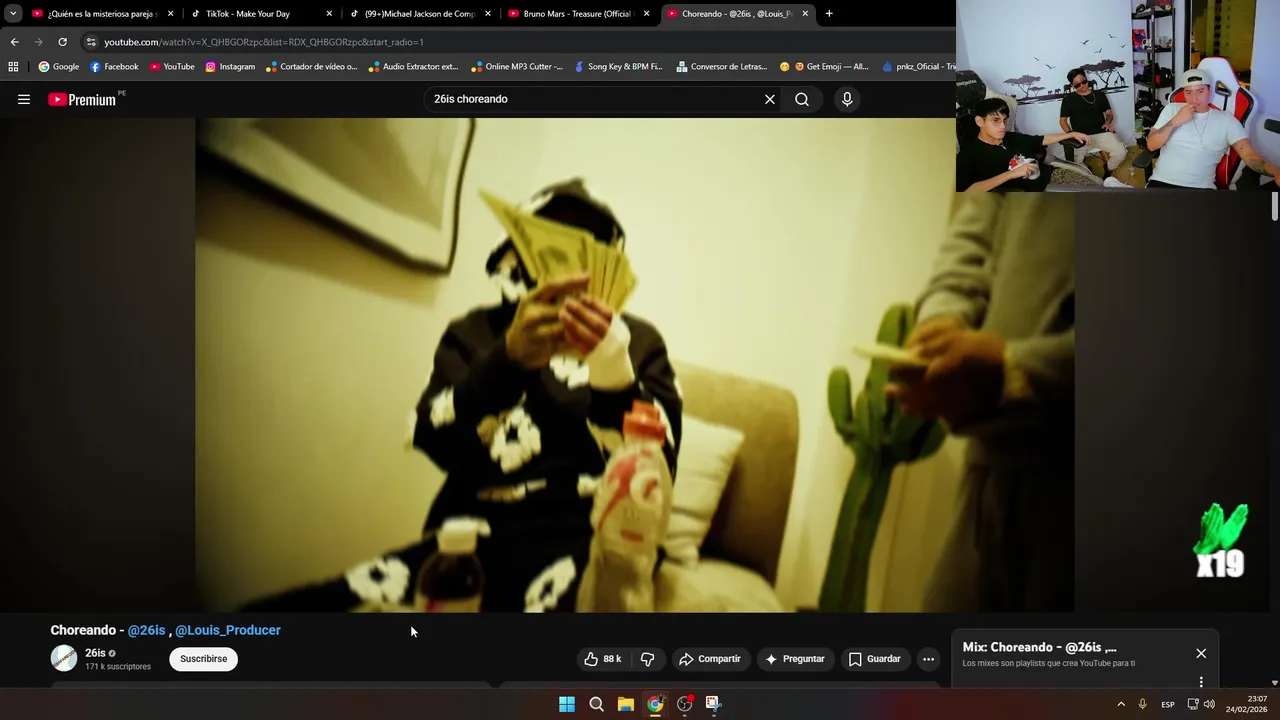Open the YouTube bookmark

pos(172,67)
